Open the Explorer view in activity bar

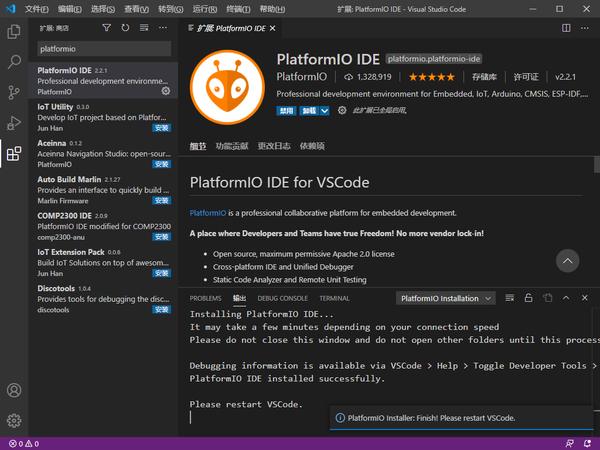point(14,31)
